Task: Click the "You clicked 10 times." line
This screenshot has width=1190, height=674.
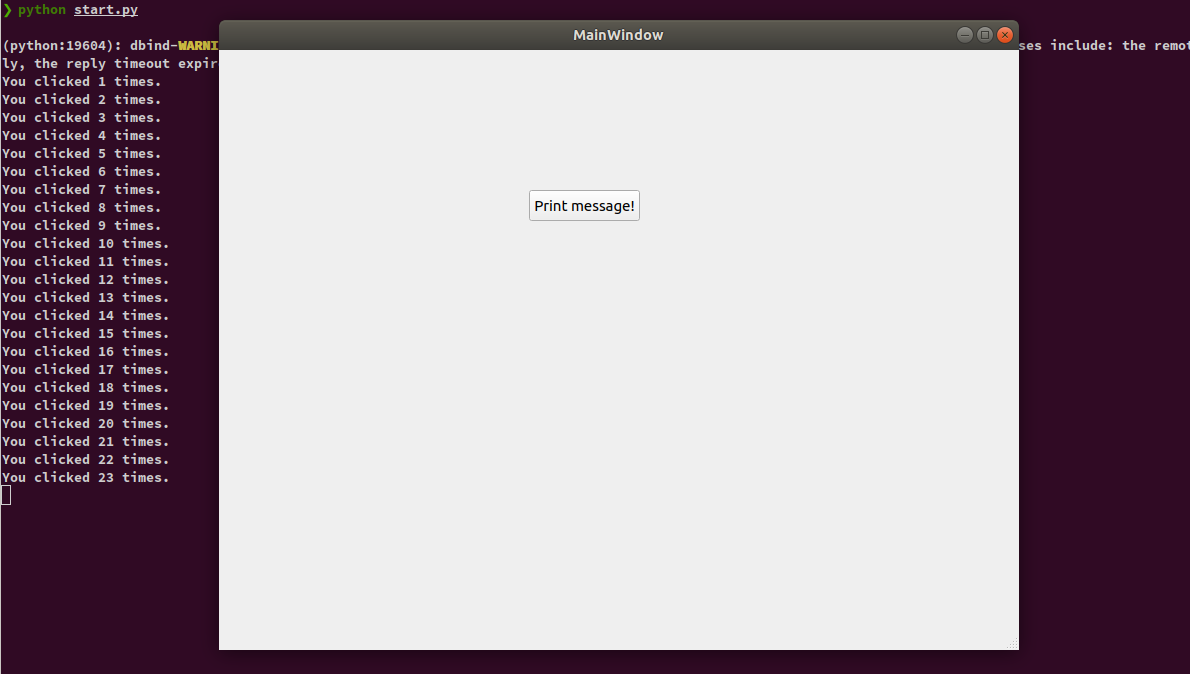Action: [x=85, y=244]
